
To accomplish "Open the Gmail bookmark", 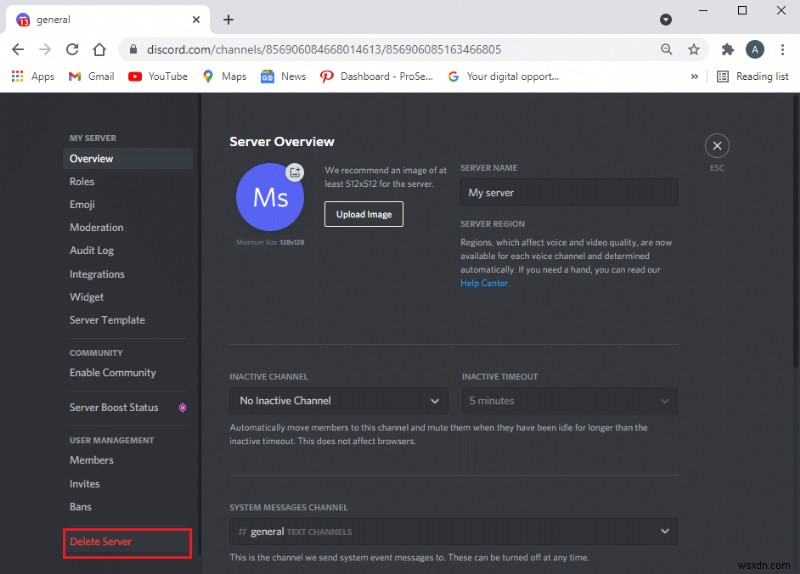I will click(x=92, y=77).
